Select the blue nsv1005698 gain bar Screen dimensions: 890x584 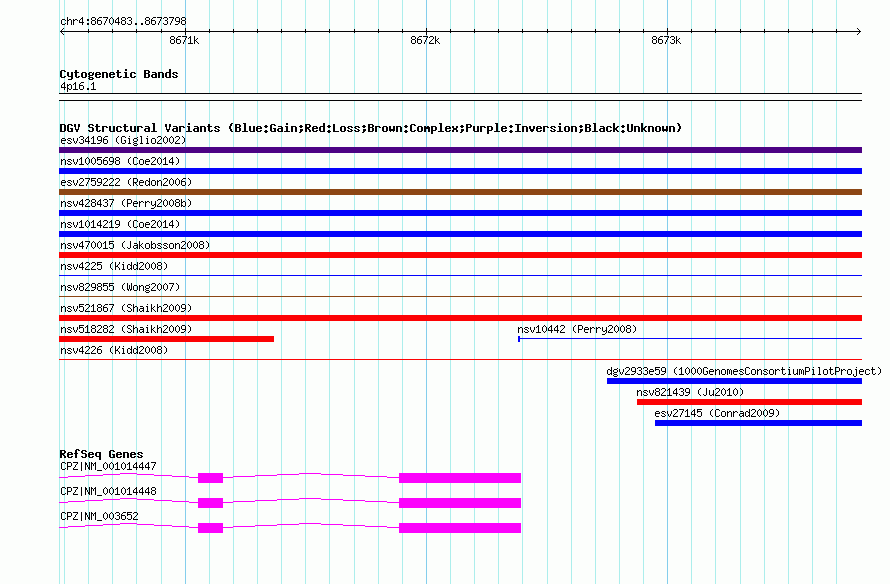coord(460,171)
